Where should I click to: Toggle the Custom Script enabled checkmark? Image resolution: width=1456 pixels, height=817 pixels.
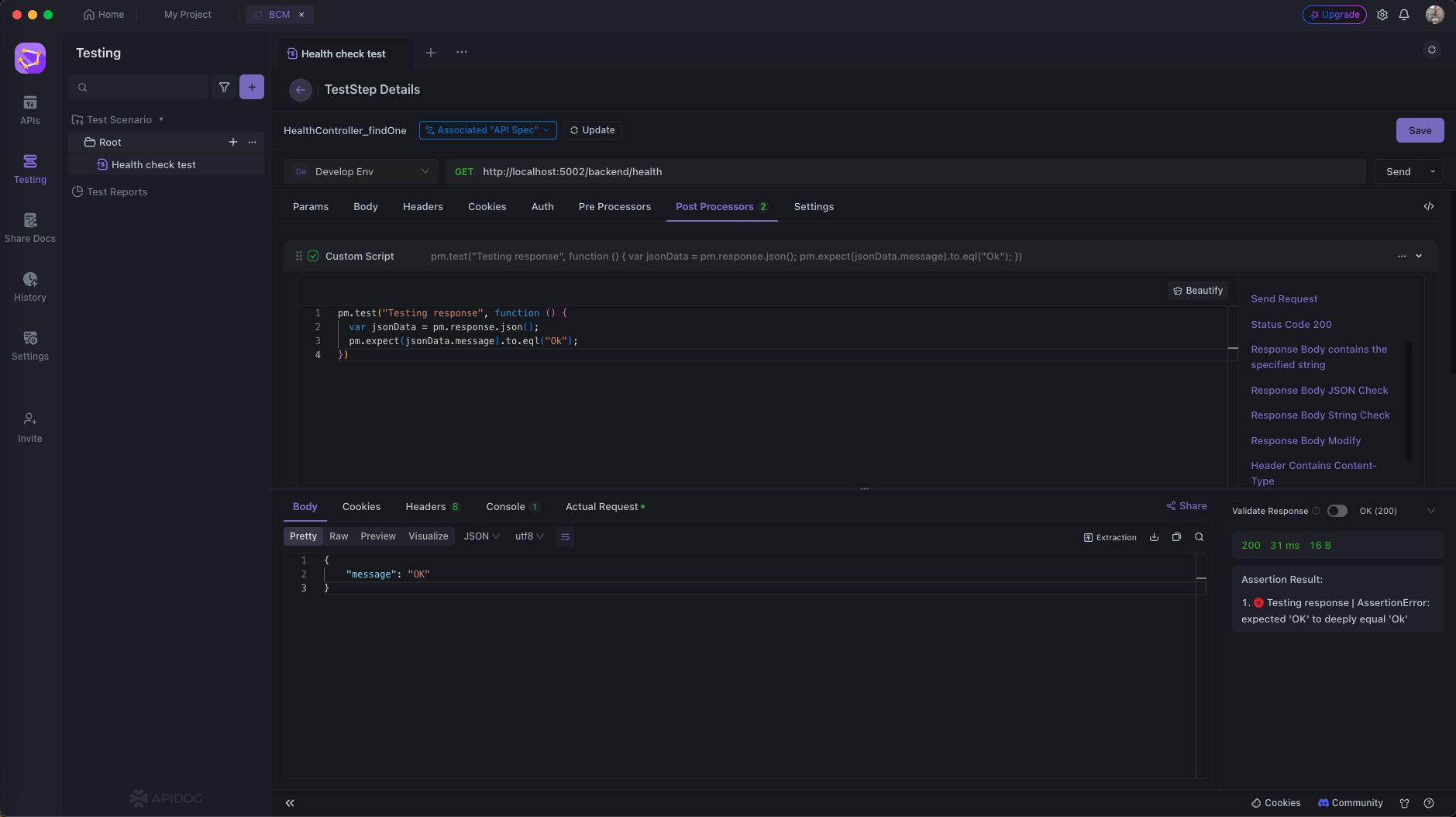(x=313, y=256)
